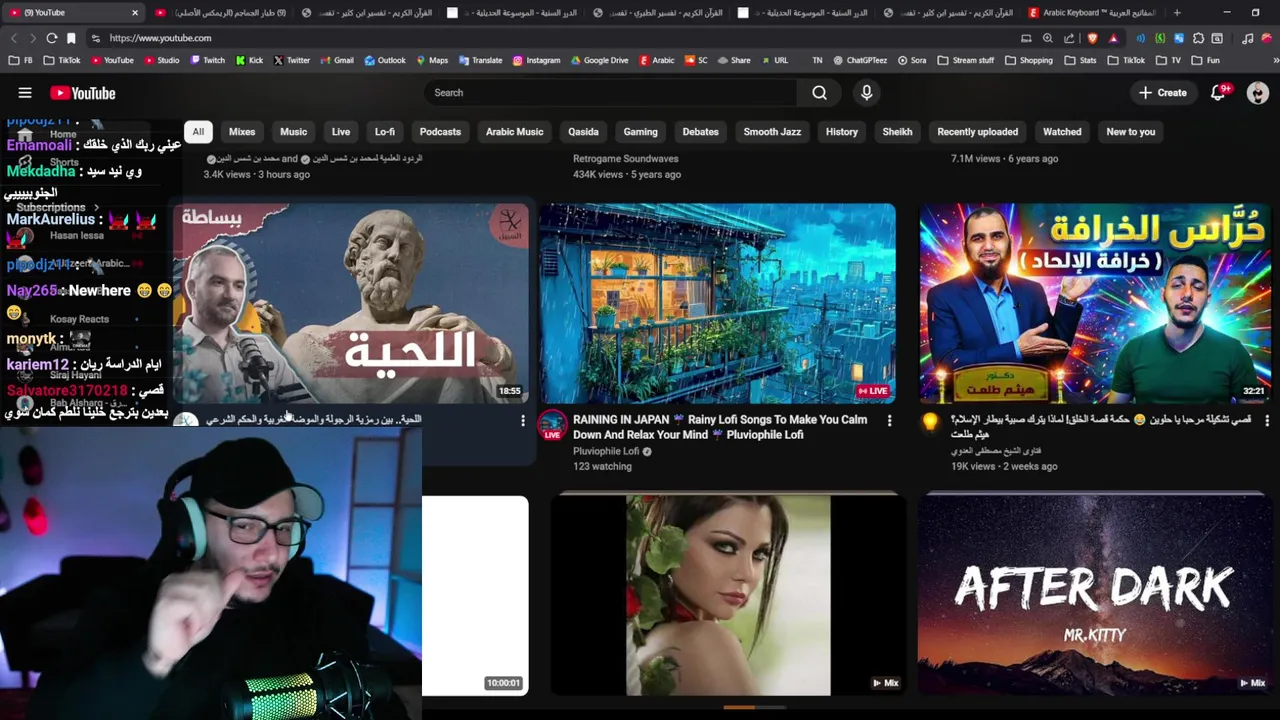Open the Instagram bookmark
This screenshot has height=720, width=1280.
click(536, 60)
